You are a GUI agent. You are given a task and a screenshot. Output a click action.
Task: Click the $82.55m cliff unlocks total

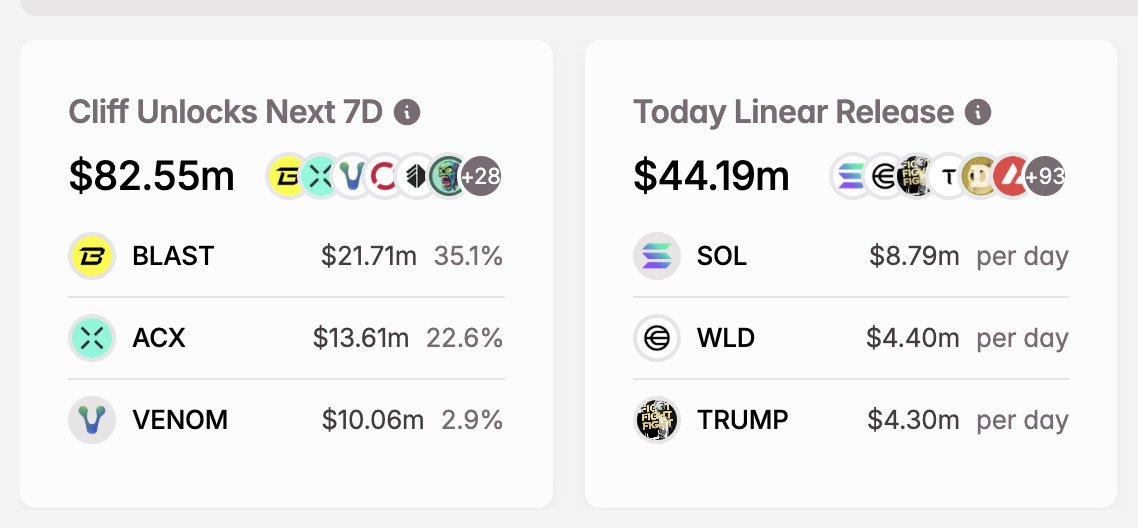pos(152,176)
